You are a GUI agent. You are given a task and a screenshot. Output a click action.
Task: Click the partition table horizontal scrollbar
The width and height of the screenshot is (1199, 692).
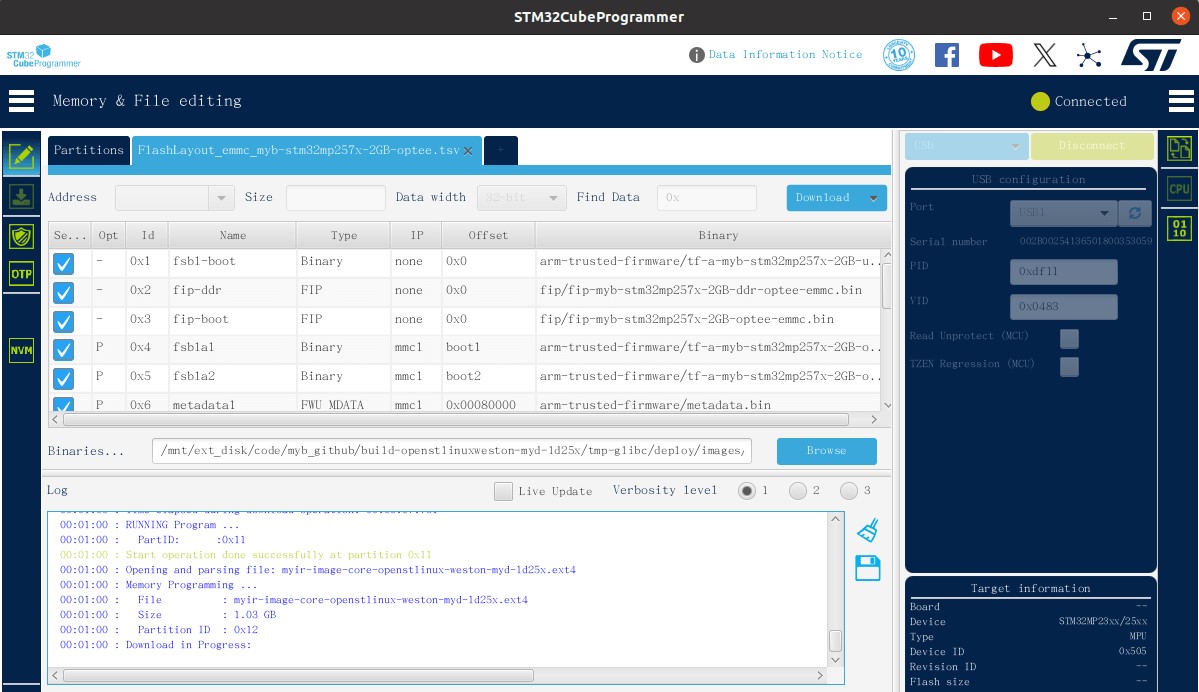[x=456, y=420]
